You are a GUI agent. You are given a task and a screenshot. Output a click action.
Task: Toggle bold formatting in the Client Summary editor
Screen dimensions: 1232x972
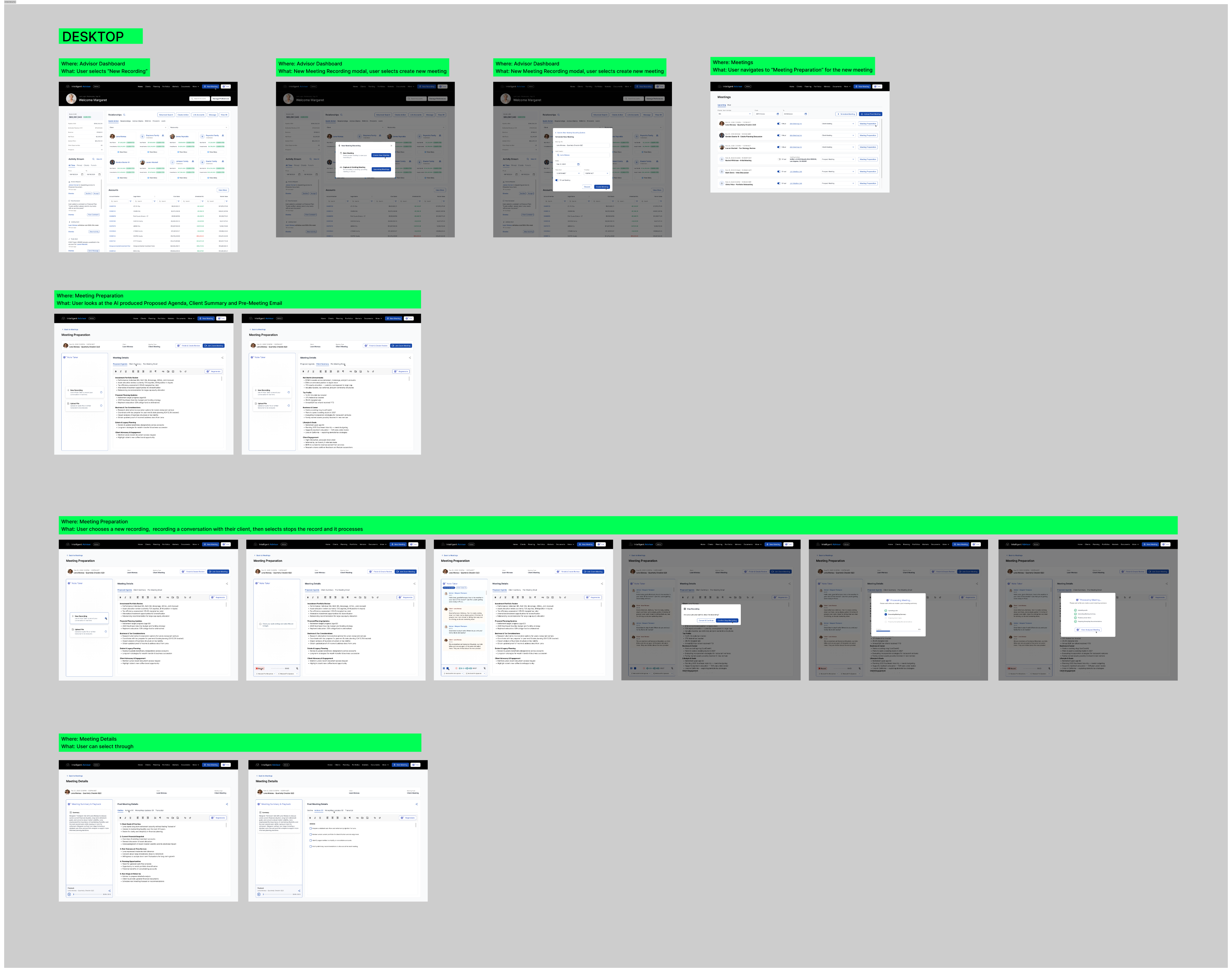(303, 372)
